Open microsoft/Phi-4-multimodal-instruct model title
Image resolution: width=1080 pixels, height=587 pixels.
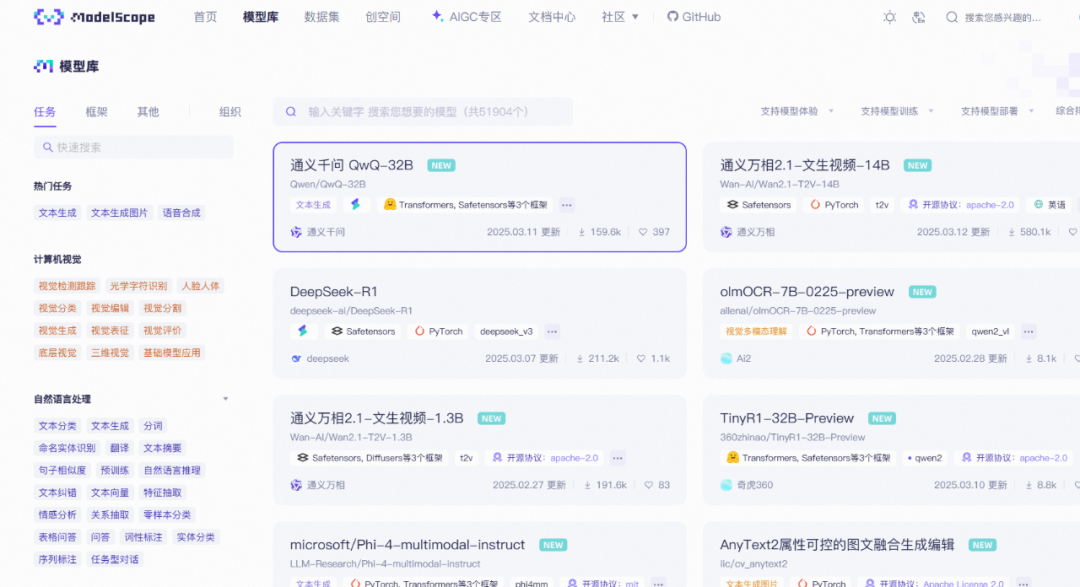(407, 545)
